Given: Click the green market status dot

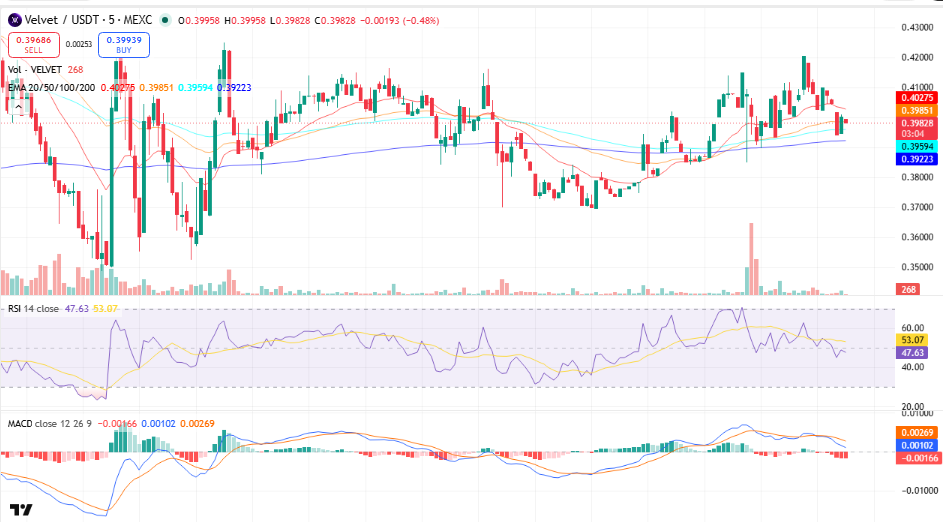Looking at the screenshot, I should pos(164,20).
